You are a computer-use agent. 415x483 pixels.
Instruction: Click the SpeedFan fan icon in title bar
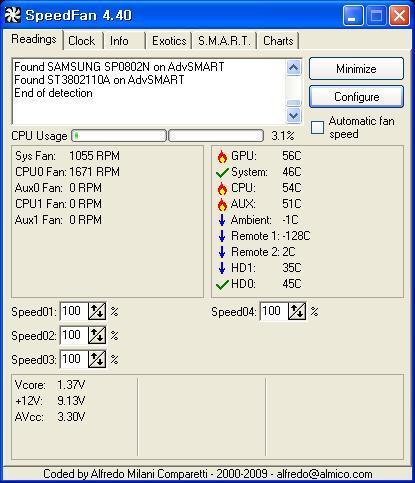pos(13,15)
